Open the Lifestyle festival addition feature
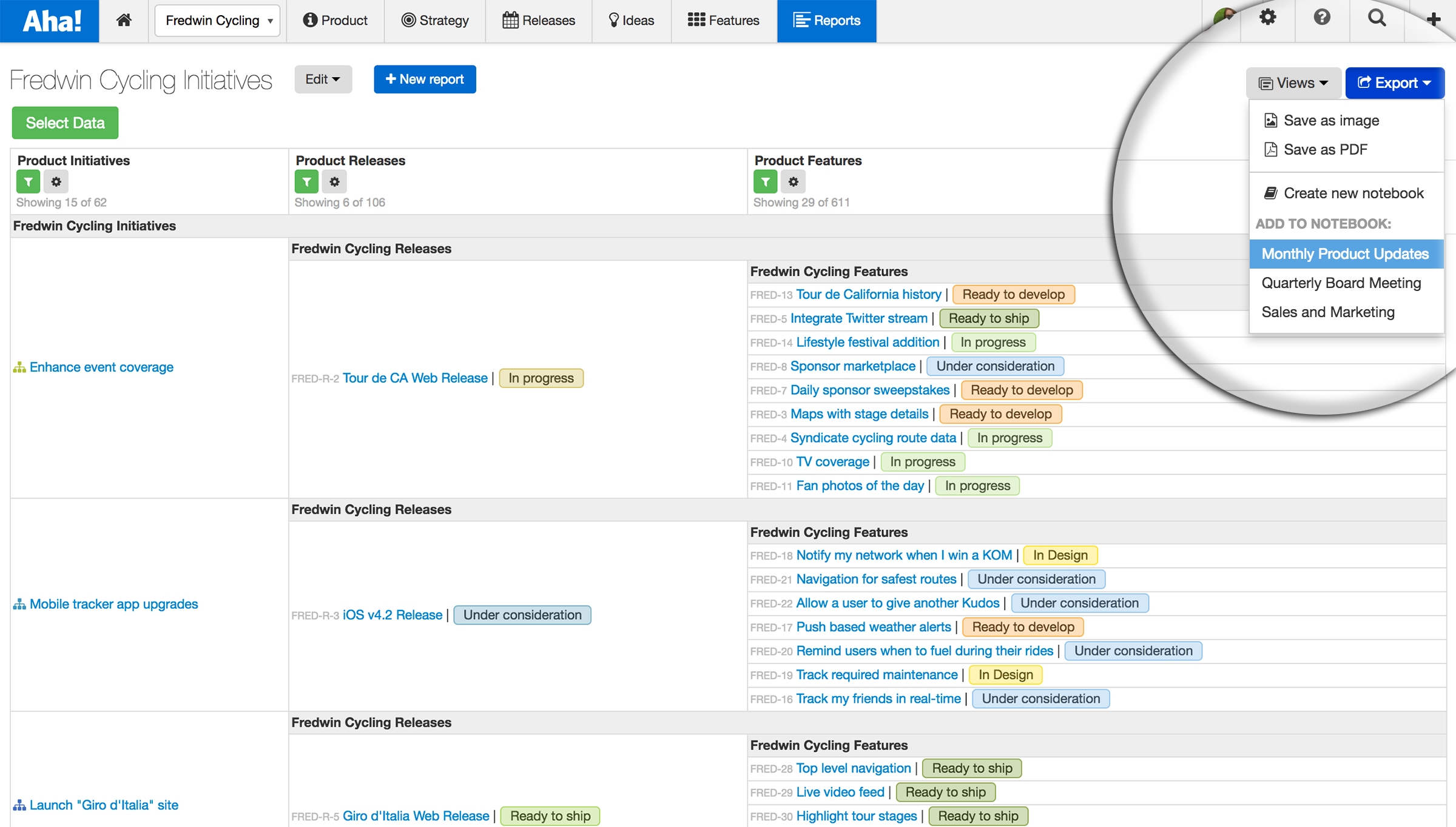Screen dimensions: 1456x827 [868, 343]
